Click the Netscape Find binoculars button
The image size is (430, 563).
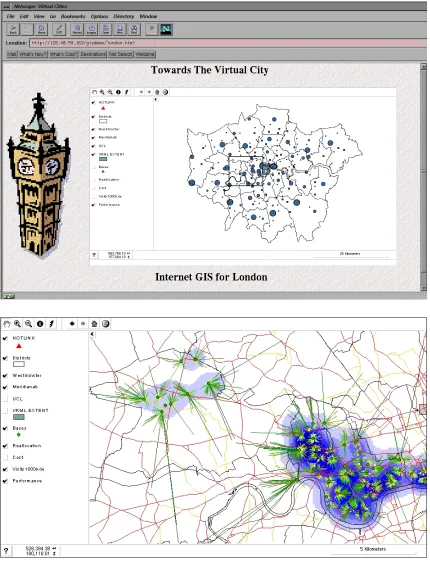click(134, 29)
